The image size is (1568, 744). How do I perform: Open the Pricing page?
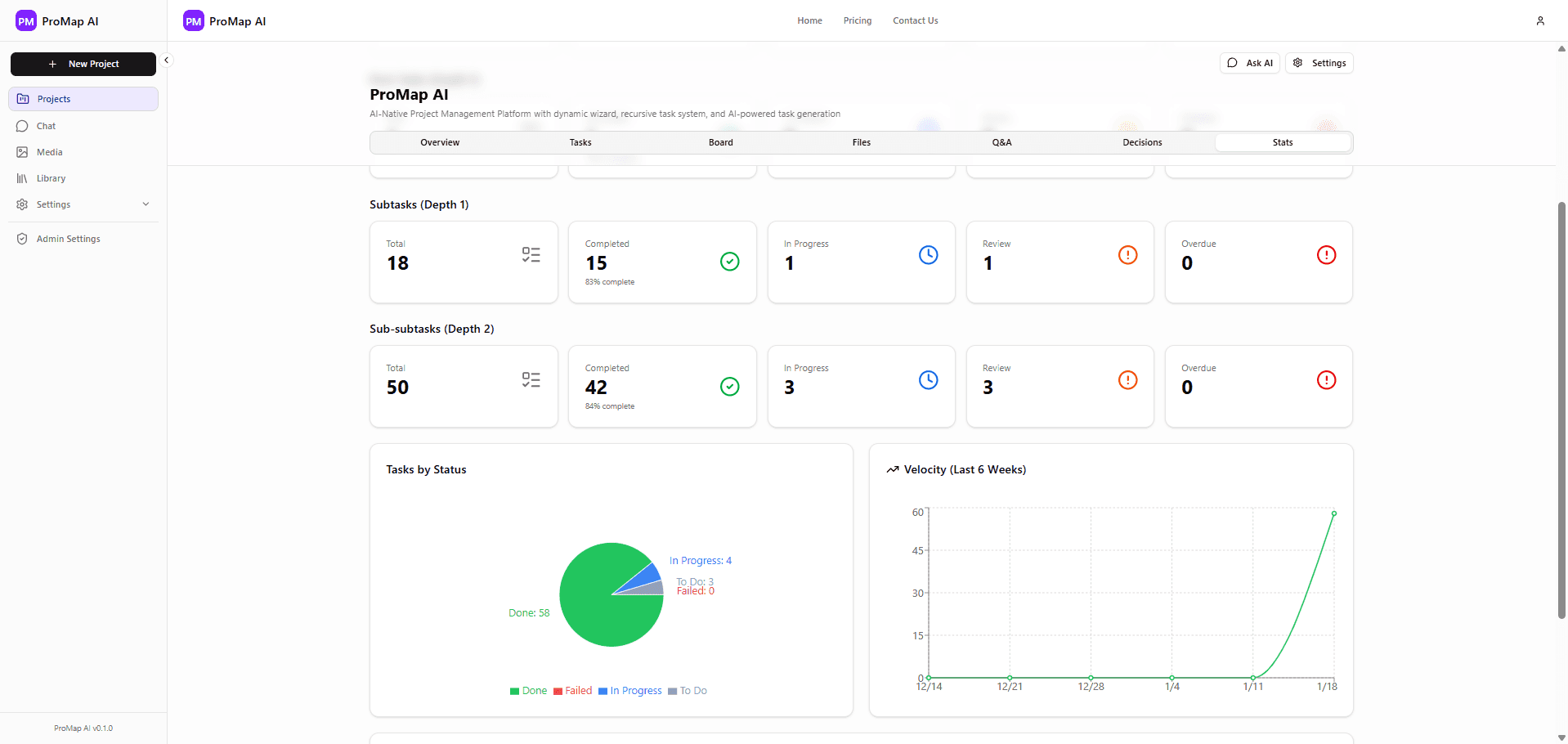click(856, 20)
